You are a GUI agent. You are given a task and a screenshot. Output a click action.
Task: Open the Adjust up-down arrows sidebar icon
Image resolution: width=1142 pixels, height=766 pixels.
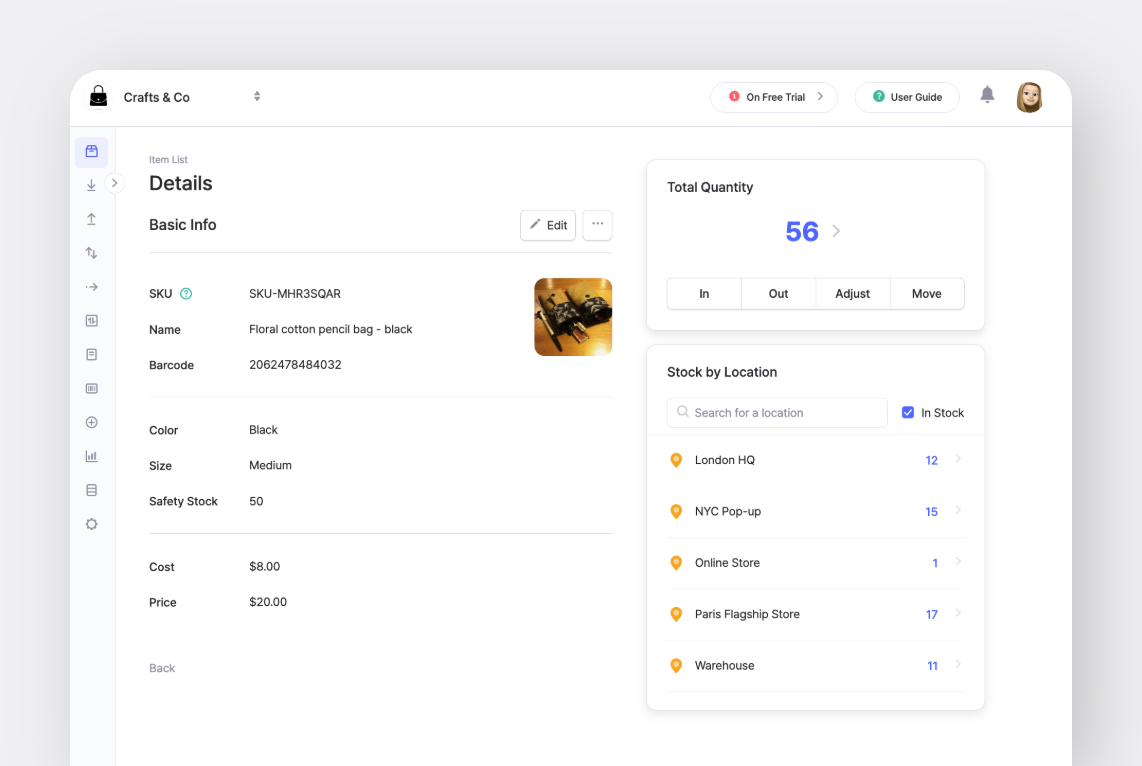92,253
